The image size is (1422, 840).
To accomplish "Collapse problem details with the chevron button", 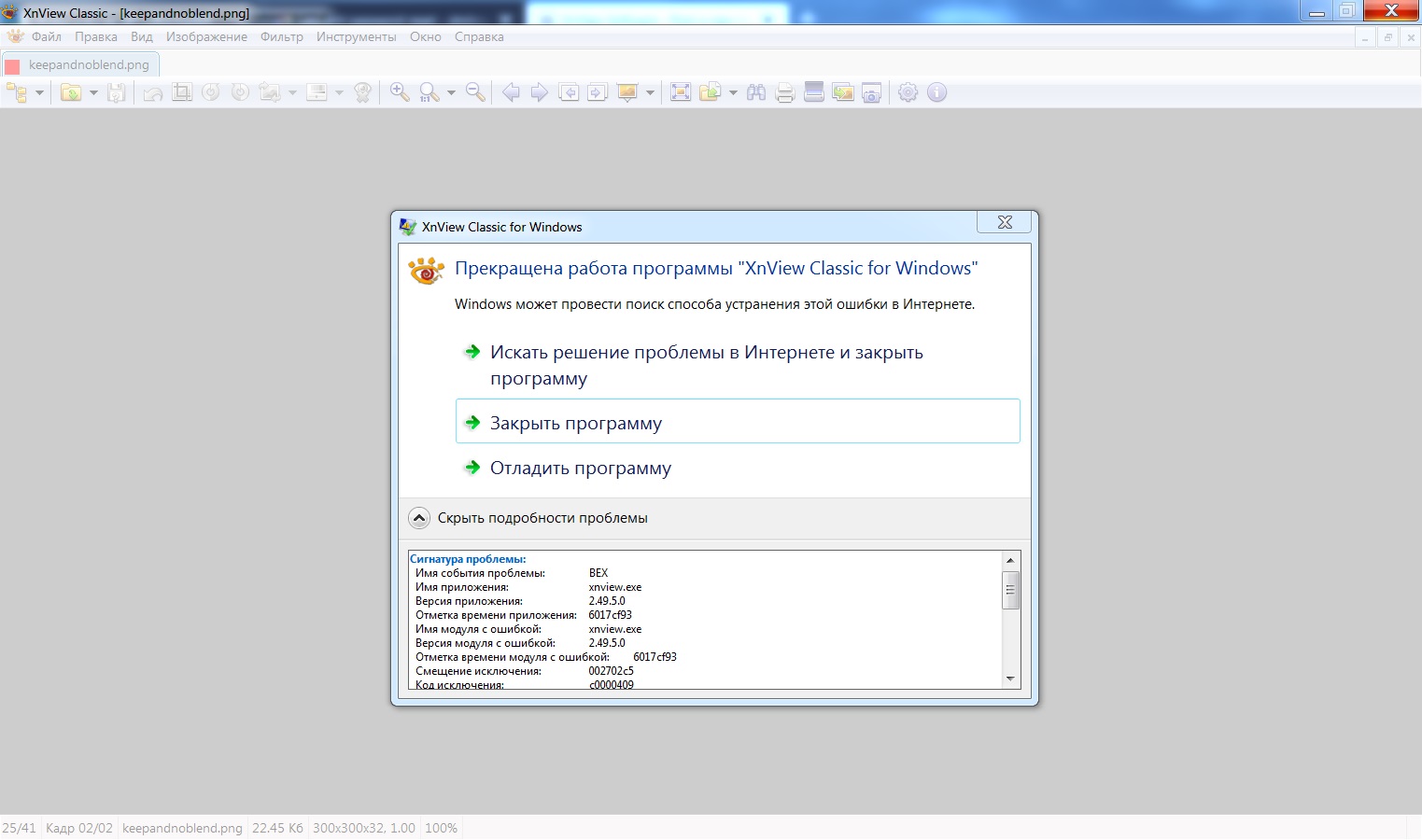I will pos(419,518).
